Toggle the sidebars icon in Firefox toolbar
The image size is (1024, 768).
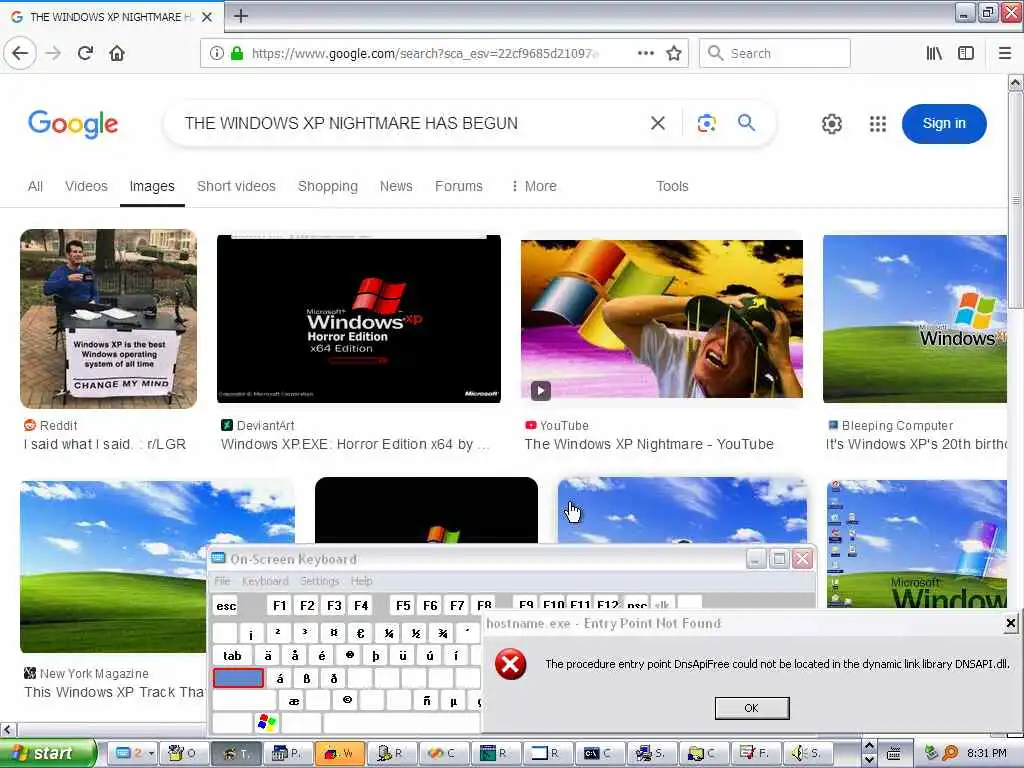966,53
